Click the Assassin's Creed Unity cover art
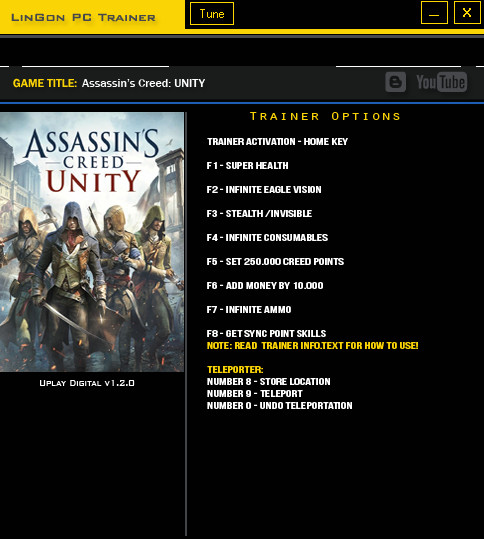484x539 pixels. (92, 242)
